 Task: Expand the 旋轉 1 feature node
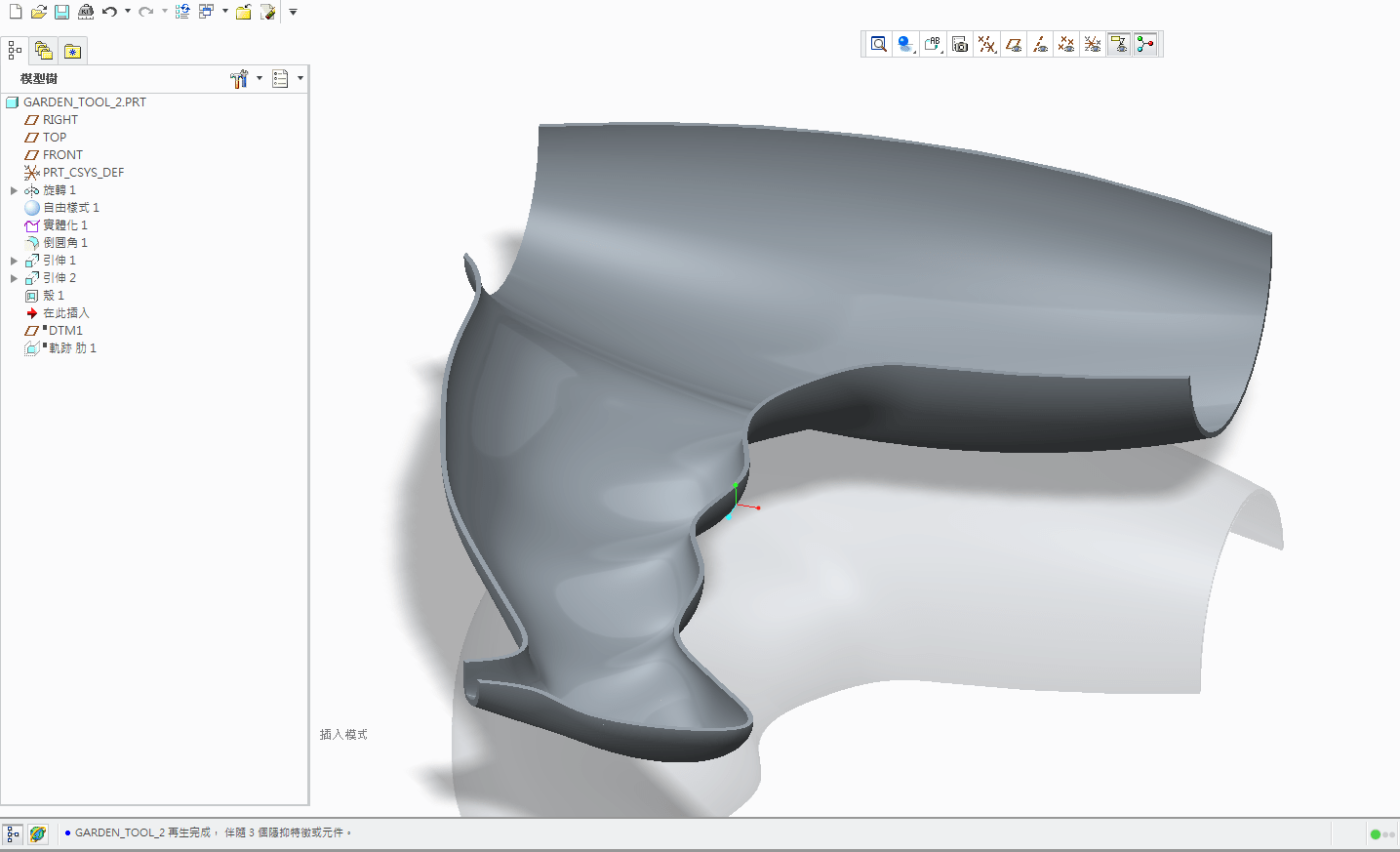pos(14,190)
